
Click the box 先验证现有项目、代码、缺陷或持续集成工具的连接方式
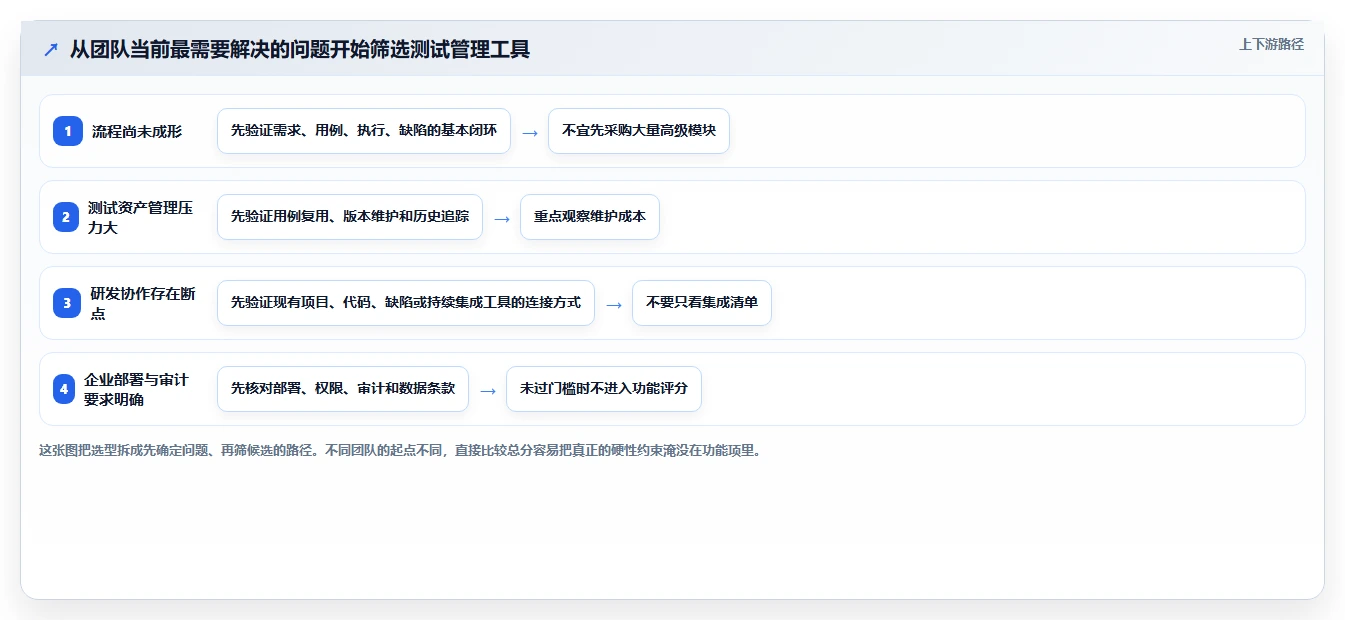(406, 303)
